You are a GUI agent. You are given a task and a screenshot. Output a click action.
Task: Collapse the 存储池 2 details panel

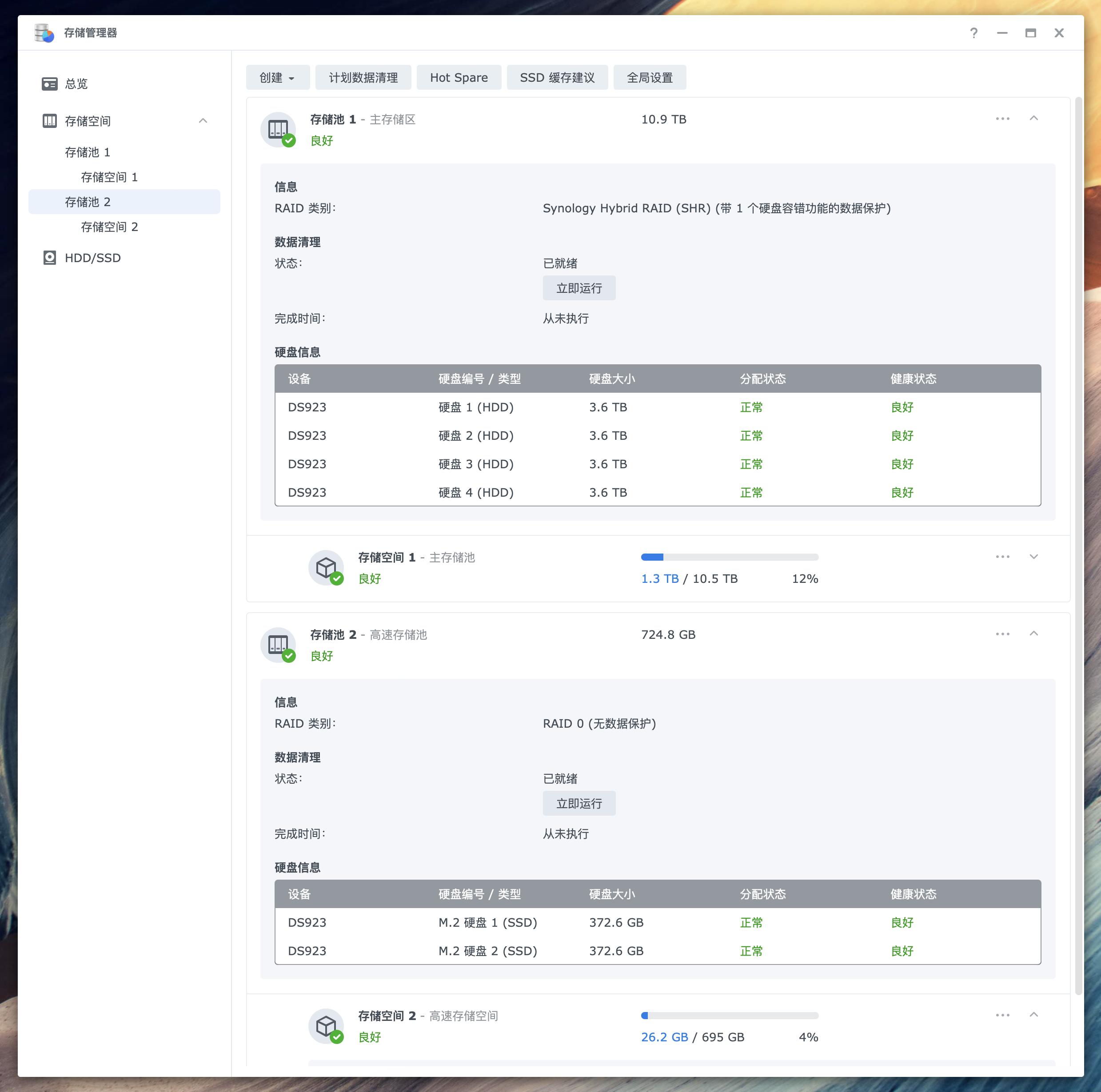point(1034,633)
